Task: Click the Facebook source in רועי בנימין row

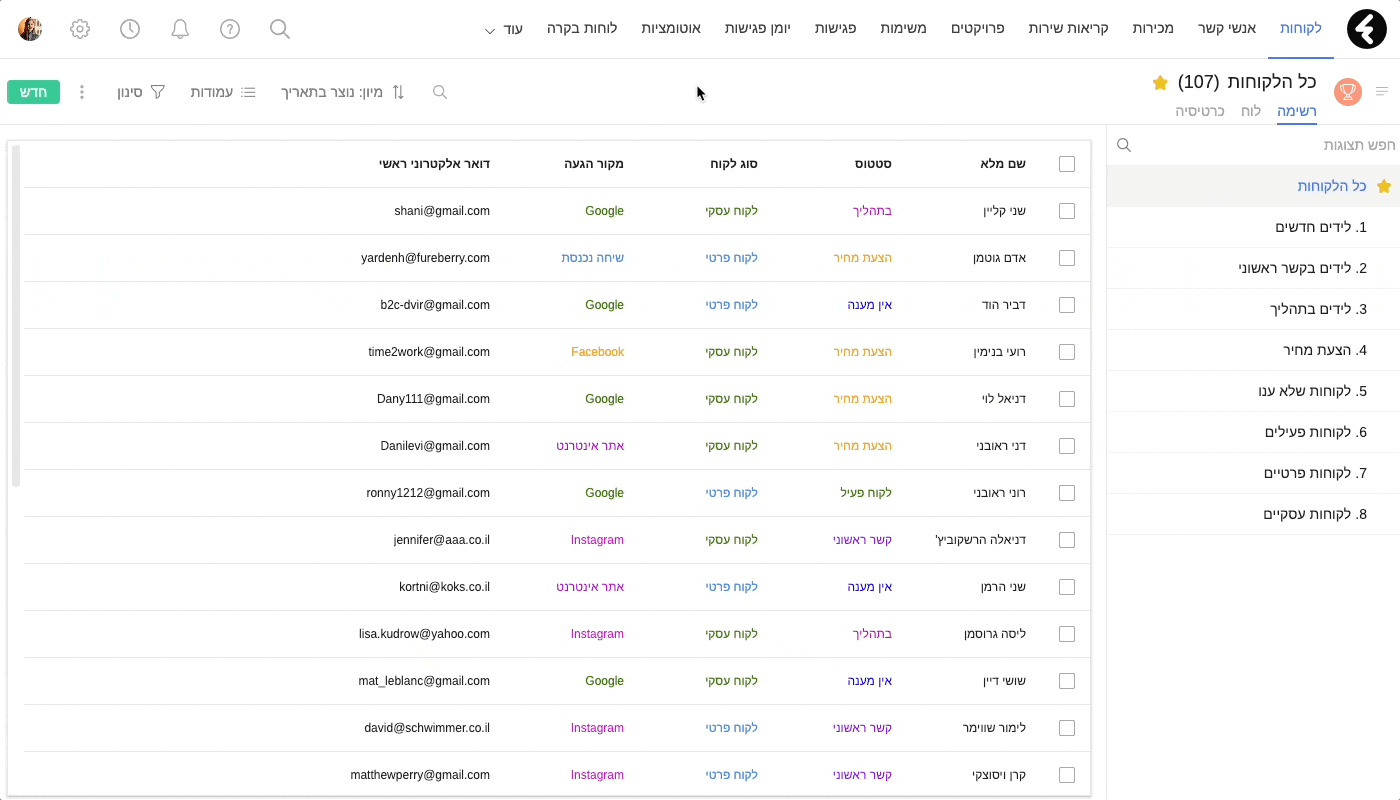Action: [x=597, y=352]
